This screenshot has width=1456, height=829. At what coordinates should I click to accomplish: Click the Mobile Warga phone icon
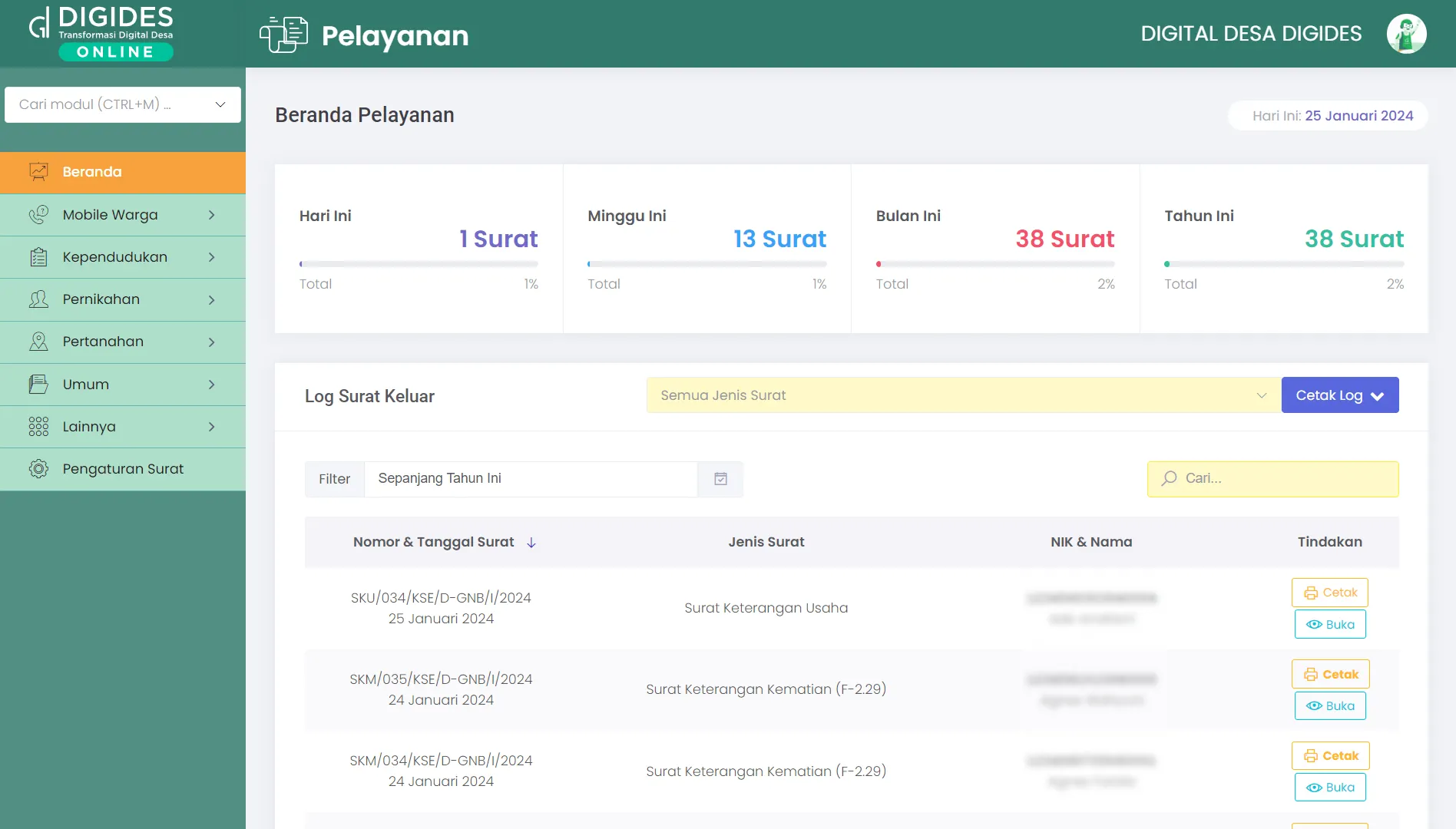click(x=38, y=215)
